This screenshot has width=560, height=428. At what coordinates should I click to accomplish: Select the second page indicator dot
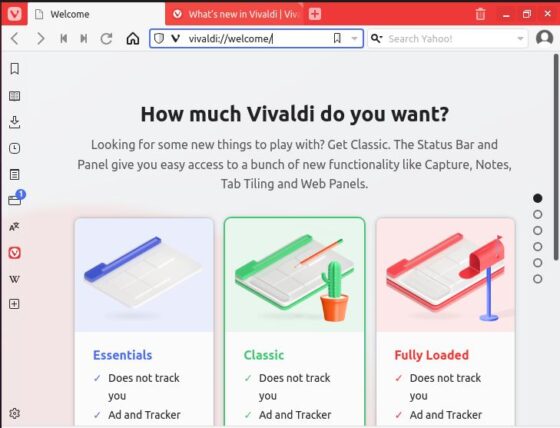coord(538,214)
